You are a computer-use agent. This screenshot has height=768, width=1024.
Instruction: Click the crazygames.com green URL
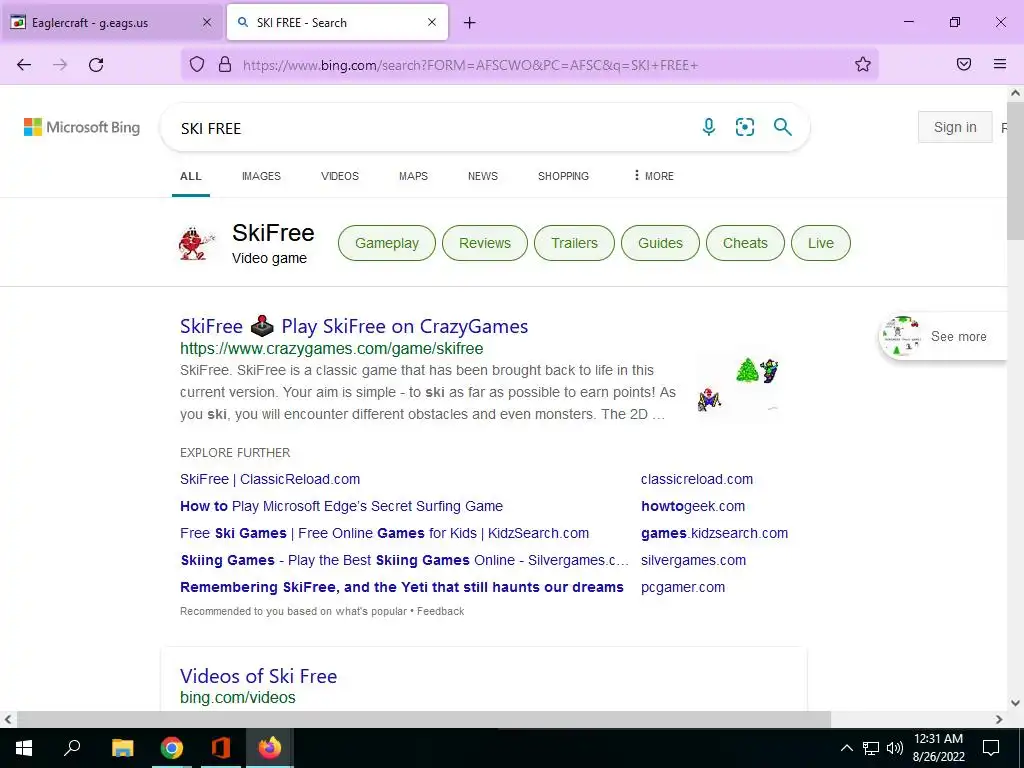point(332,349)
